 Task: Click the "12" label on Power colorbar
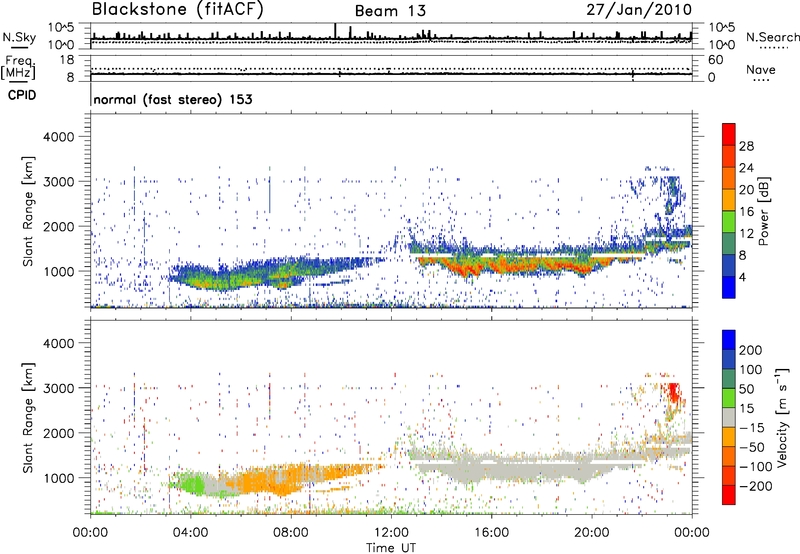(x=746, y=234)
